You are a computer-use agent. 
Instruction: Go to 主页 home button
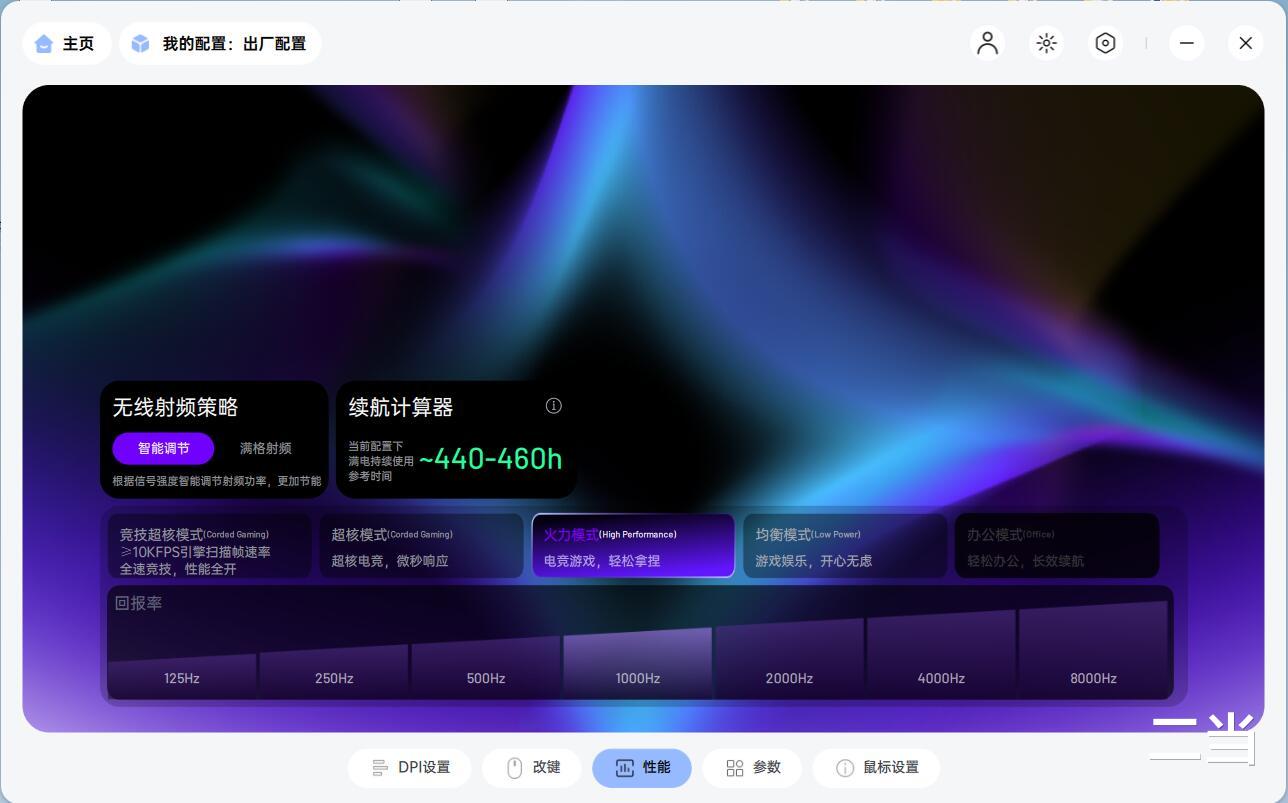point(67,44)
